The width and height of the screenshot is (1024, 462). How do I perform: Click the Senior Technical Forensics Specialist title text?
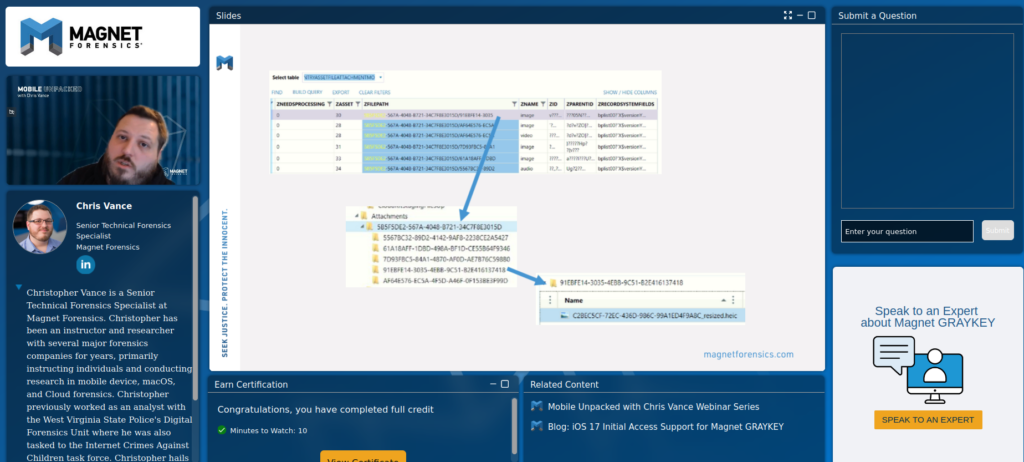(123, 230)
